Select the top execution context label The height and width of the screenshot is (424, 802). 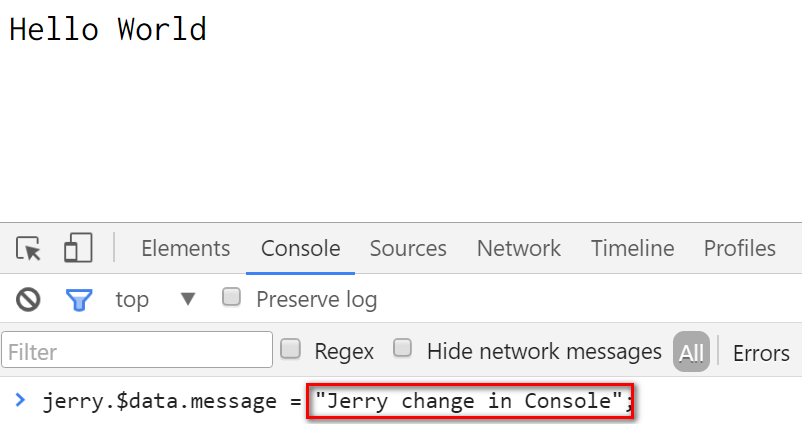coord(132,300)
